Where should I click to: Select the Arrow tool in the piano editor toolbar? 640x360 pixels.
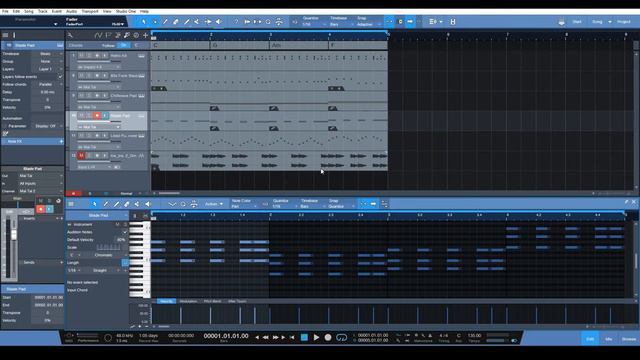[x=95, y=204]
